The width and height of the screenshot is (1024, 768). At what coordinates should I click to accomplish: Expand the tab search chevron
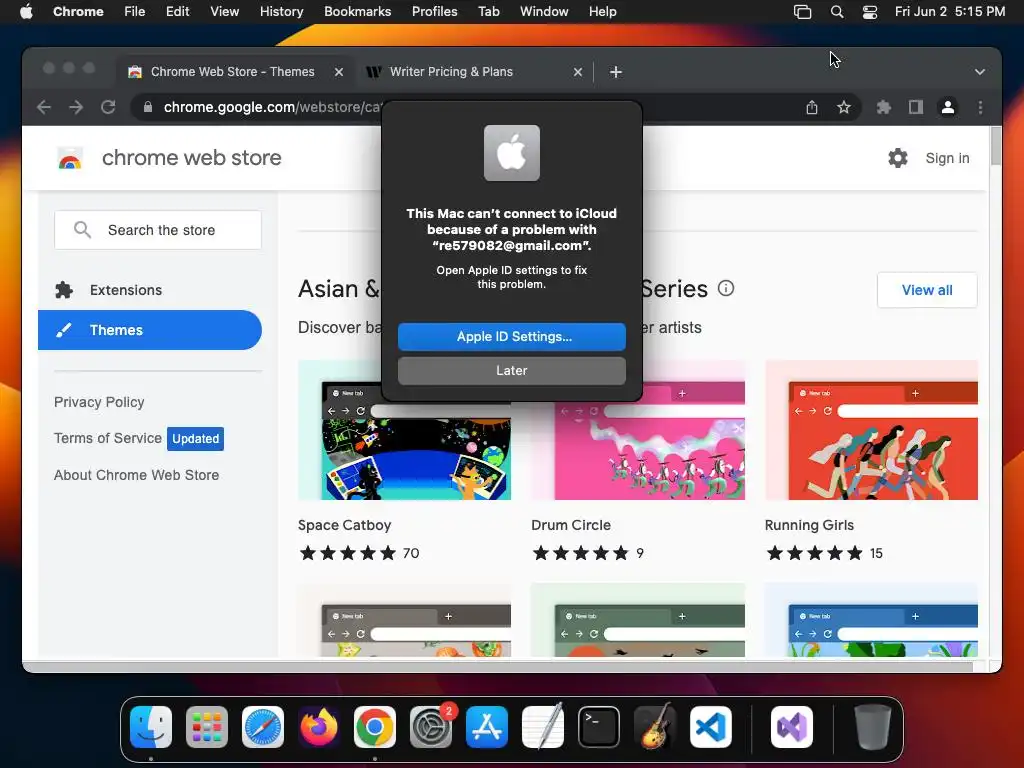pos(980,72)
